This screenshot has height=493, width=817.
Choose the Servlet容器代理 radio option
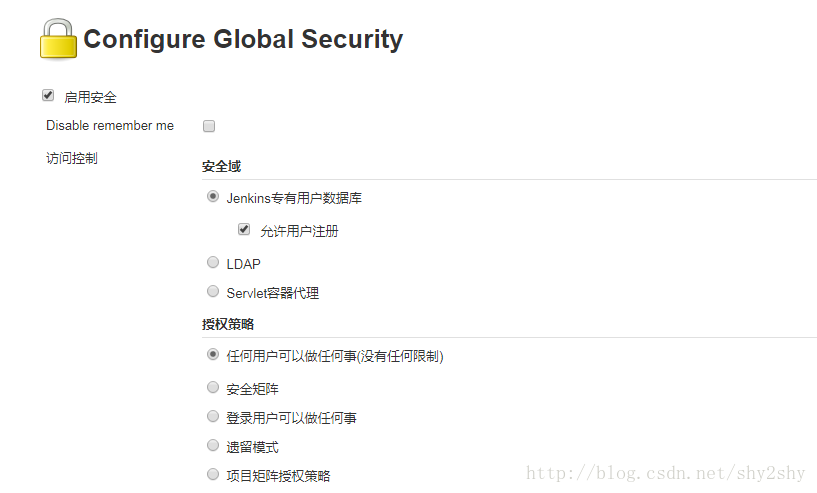point(213,291)
